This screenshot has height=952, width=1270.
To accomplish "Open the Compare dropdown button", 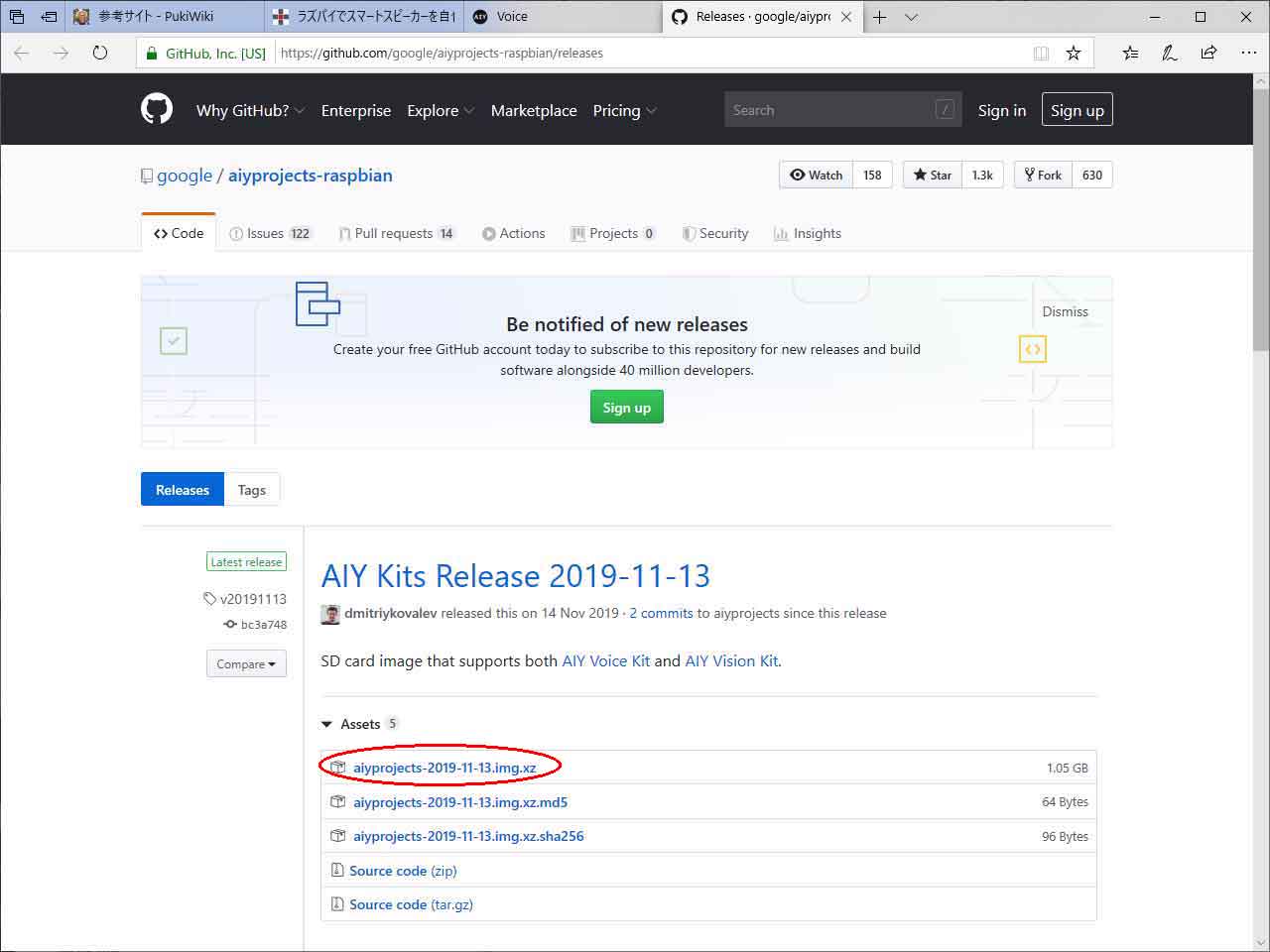I will click(246, 663).
